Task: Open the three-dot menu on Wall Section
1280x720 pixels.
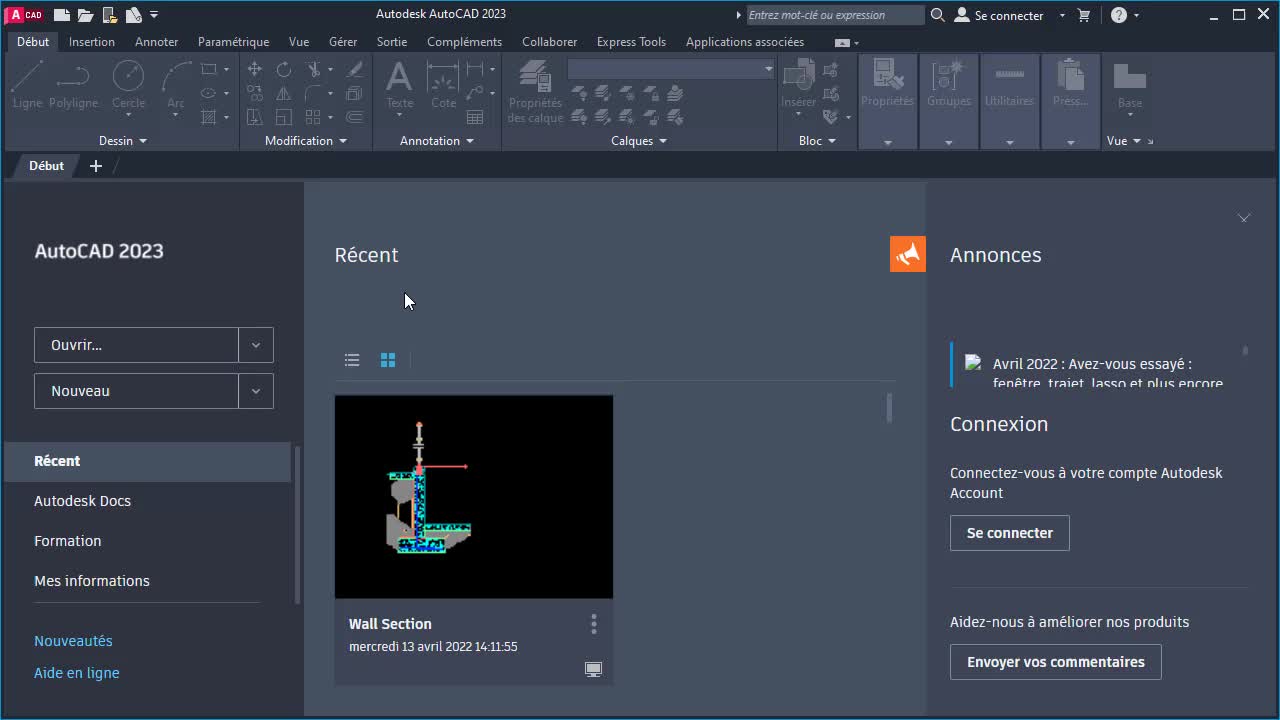Action: tap(593, 624)
